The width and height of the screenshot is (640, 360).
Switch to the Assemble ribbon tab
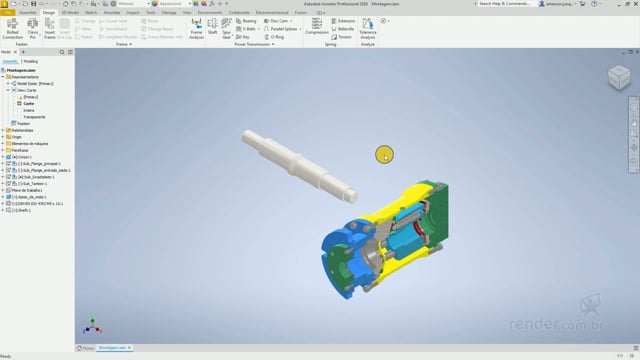28,13
